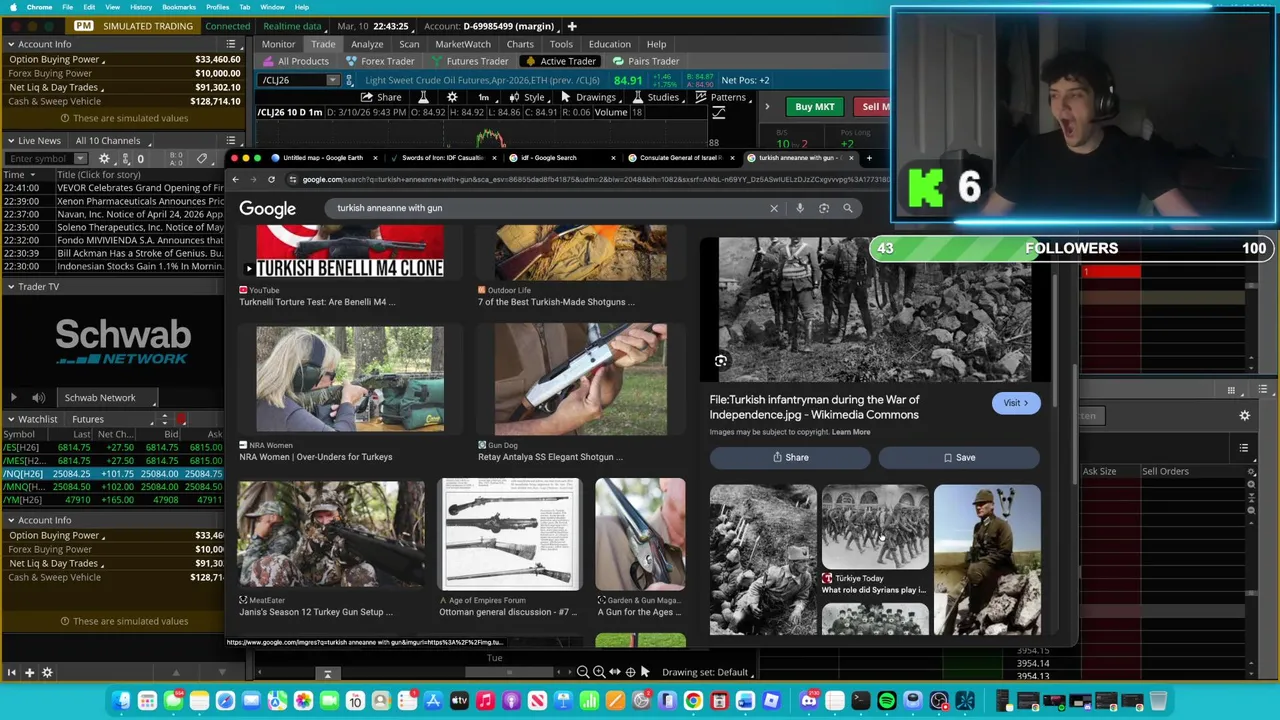
Task: Click the Visit button for the Wikimedia image
Action: (1016, 403)
